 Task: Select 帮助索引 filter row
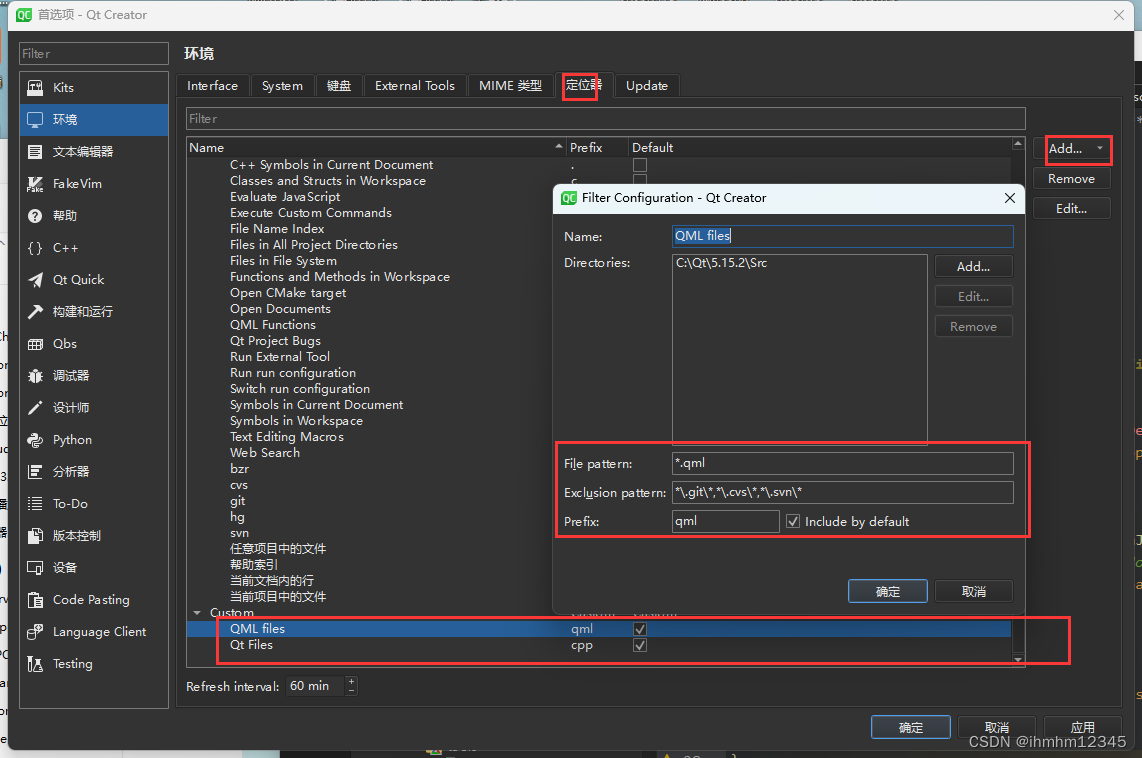pos(253,565)
